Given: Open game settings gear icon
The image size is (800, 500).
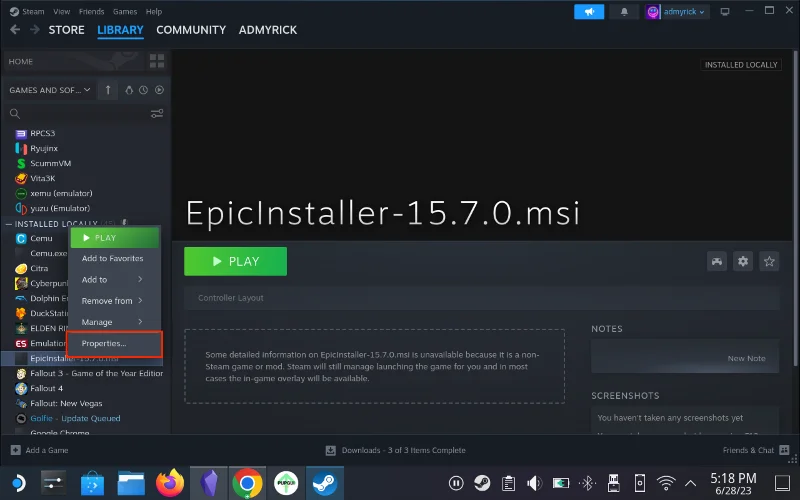Looking at the screenshot, I should click(x=743, y=262).
